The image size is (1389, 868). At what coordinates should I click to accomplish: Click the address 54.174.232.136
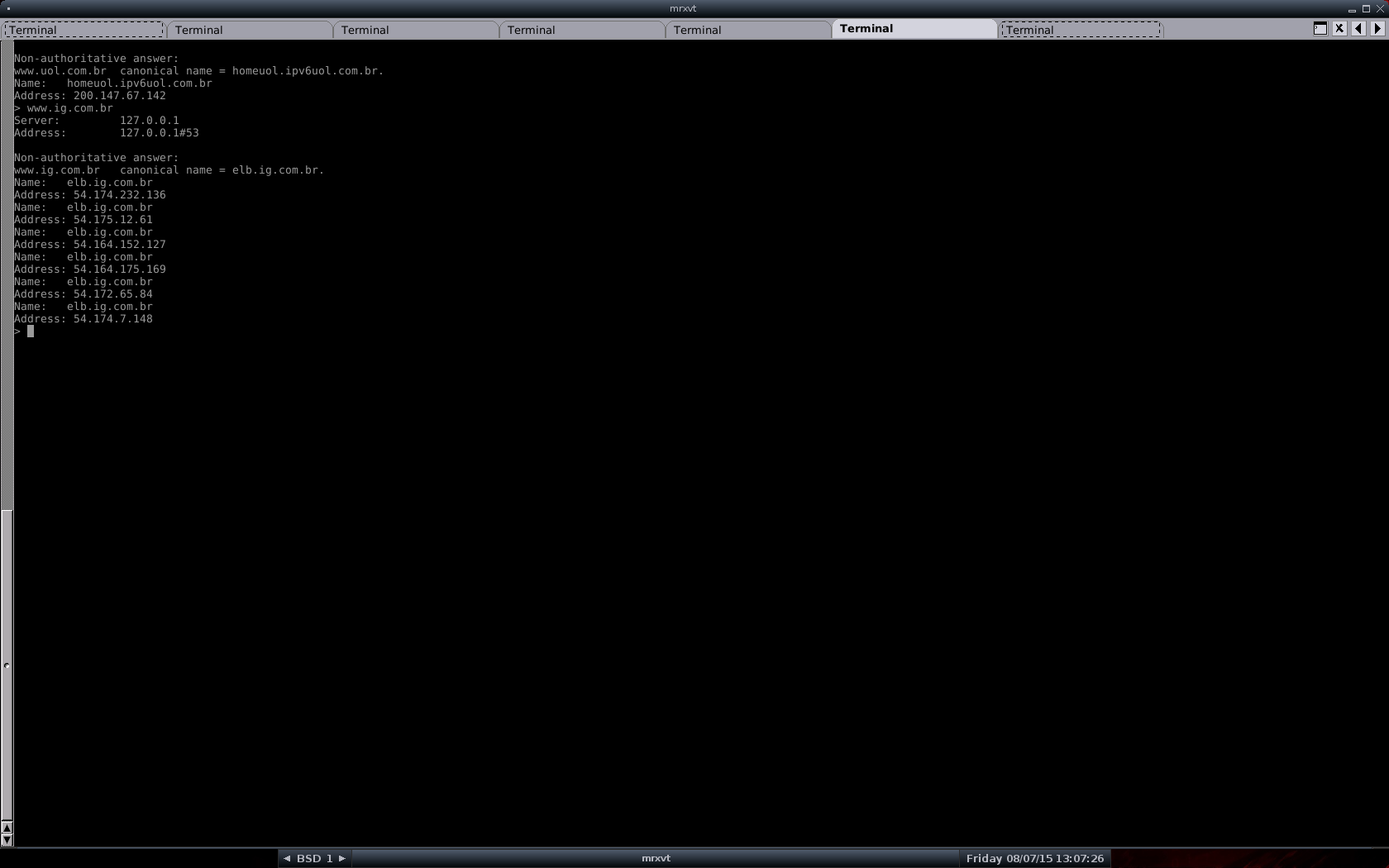point(120,195)
